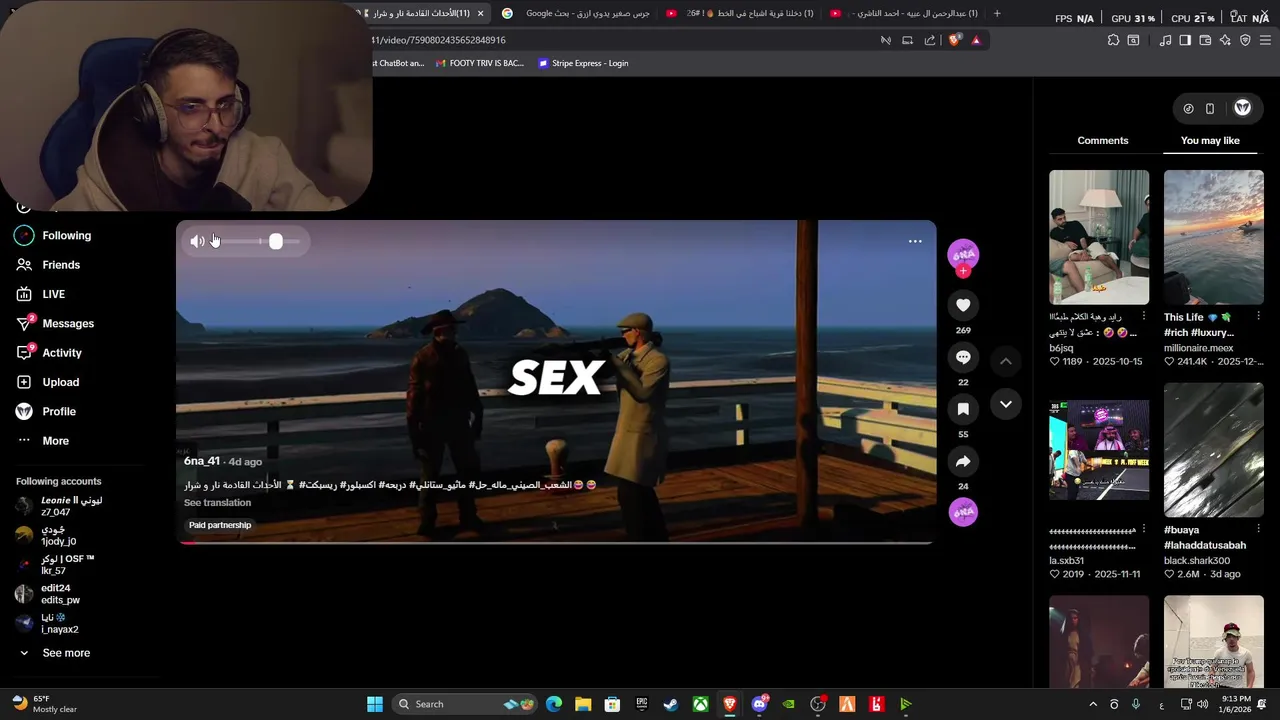
Task: Open Activity in the sidebar
Action: (x=49, y=353)
